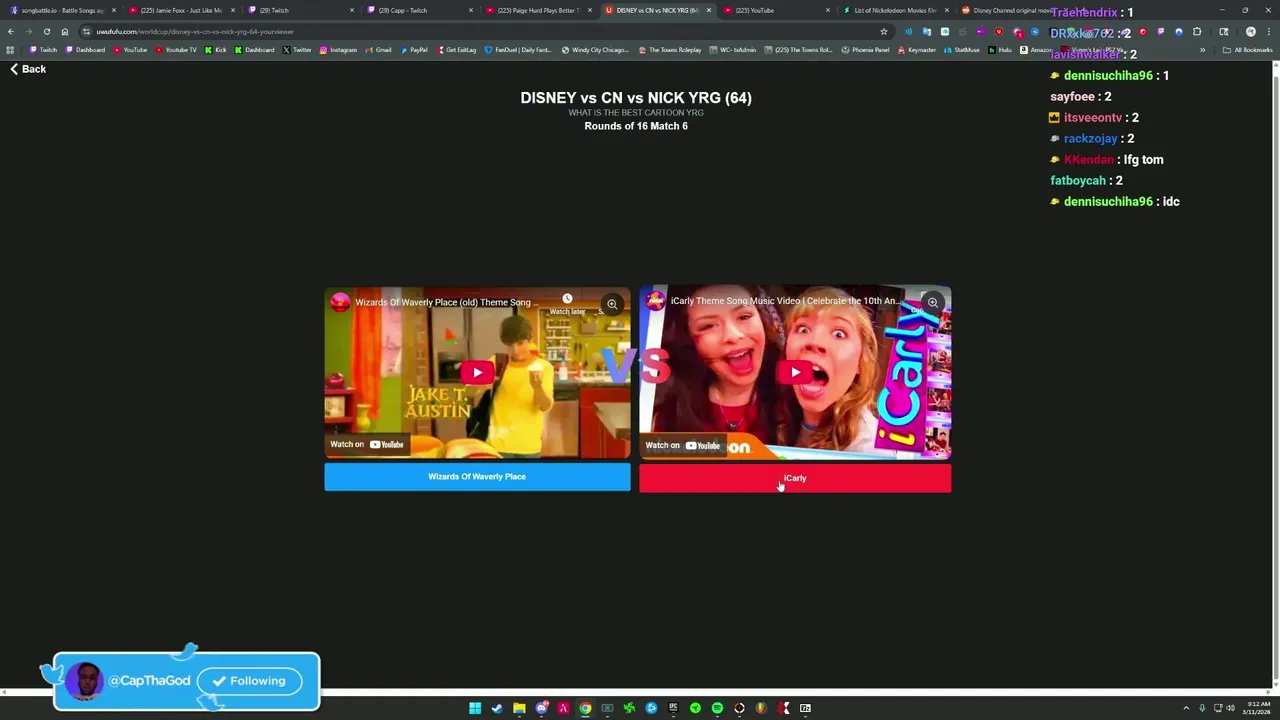Open the Kick bookmark
1280x720 pixels.
point(216,50)
